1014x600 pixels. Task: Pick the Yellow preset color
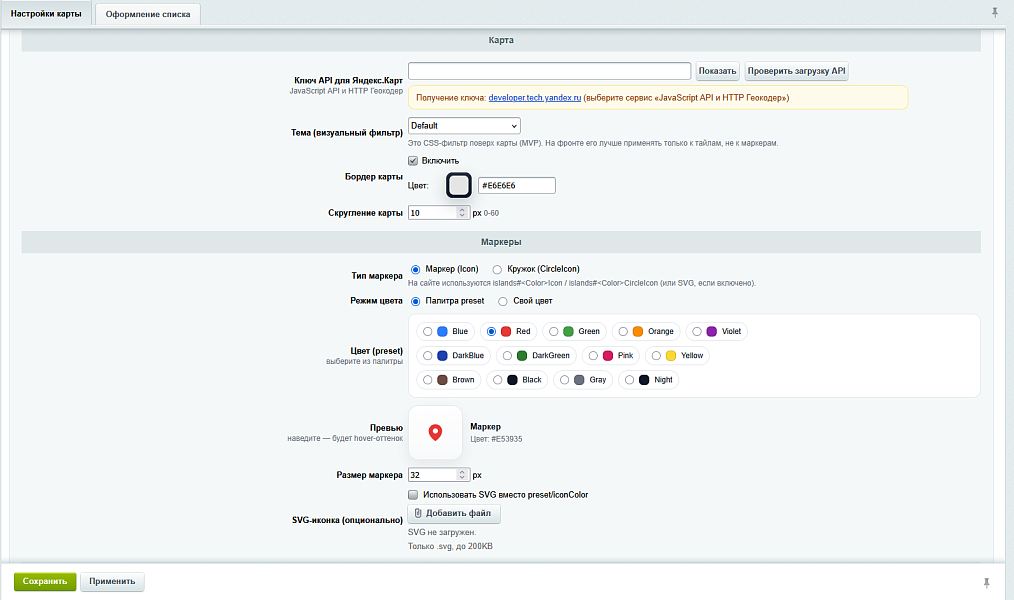tap(656, 356)
